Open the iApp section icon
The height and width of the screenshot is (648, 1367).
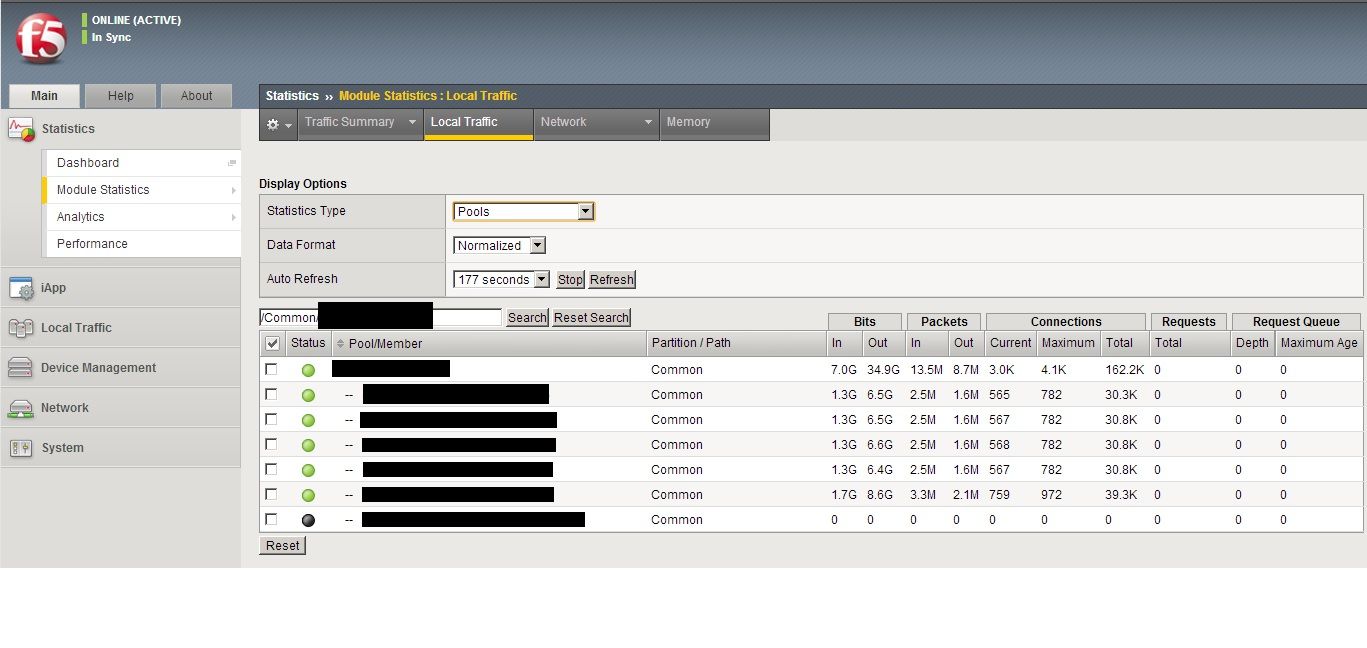21,288
